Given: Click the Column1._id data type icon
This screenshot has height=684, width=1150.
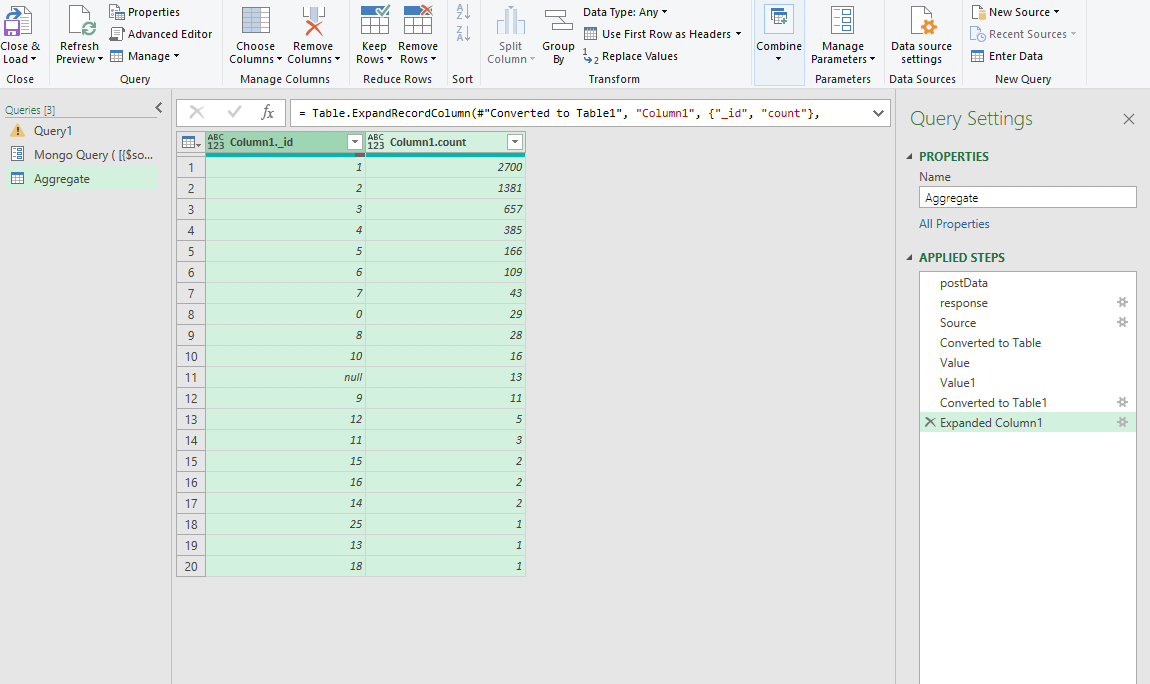Looking at the screenshot, I should pos(216,142).
